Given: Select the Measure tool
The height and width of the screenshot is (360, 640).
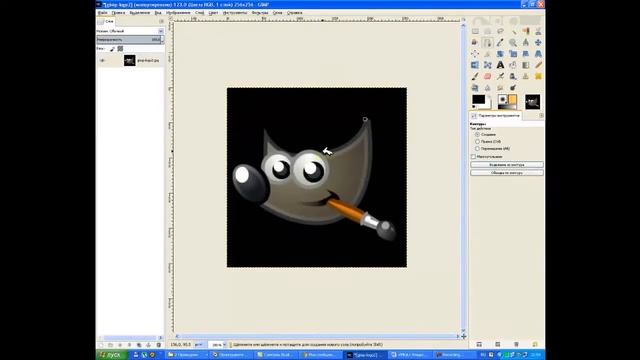Looking at the screenshot, I should coord(526,42).
